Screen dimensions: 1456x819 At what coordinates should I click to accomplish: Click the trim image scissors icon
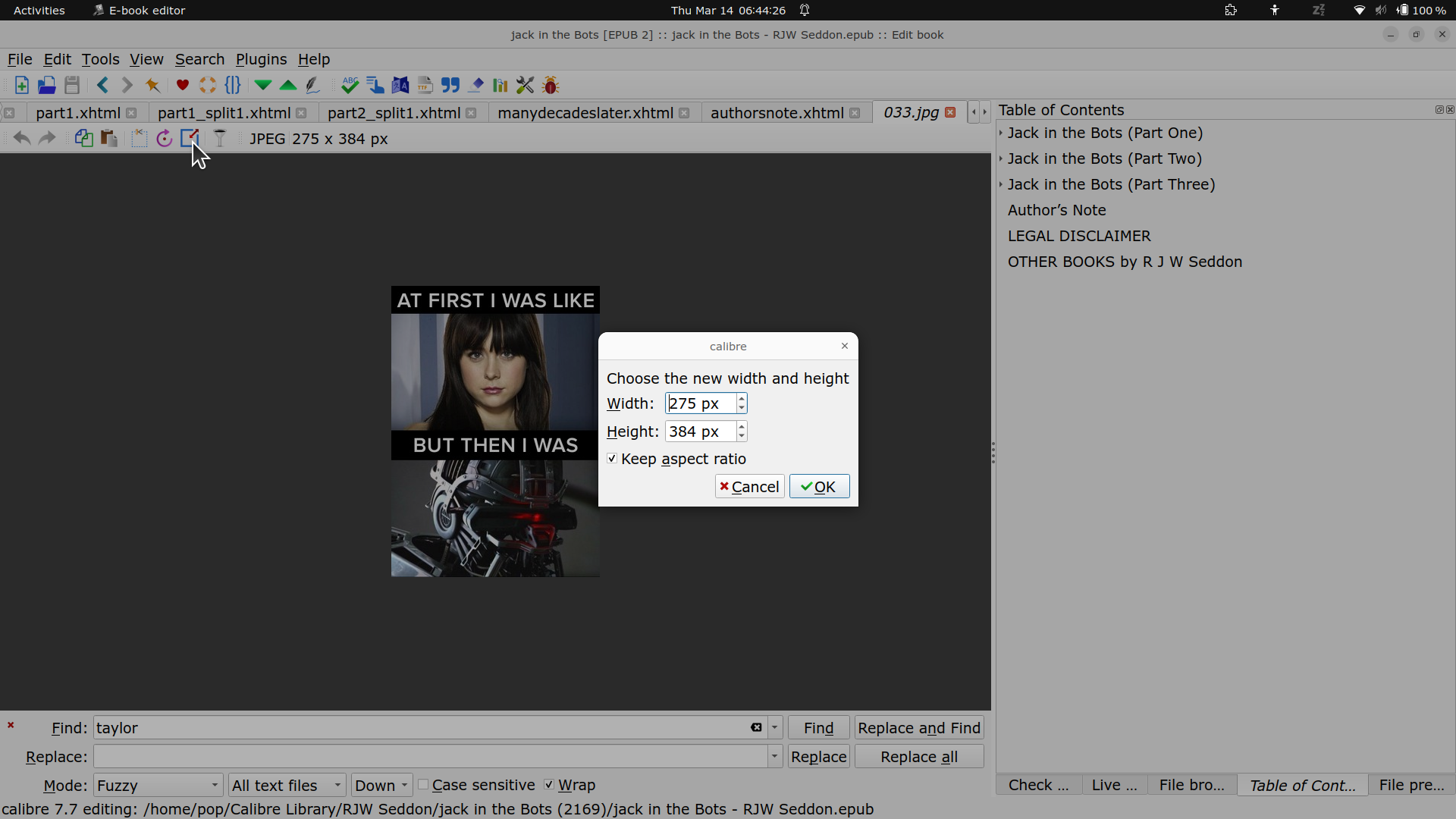(x=139, y=139)
